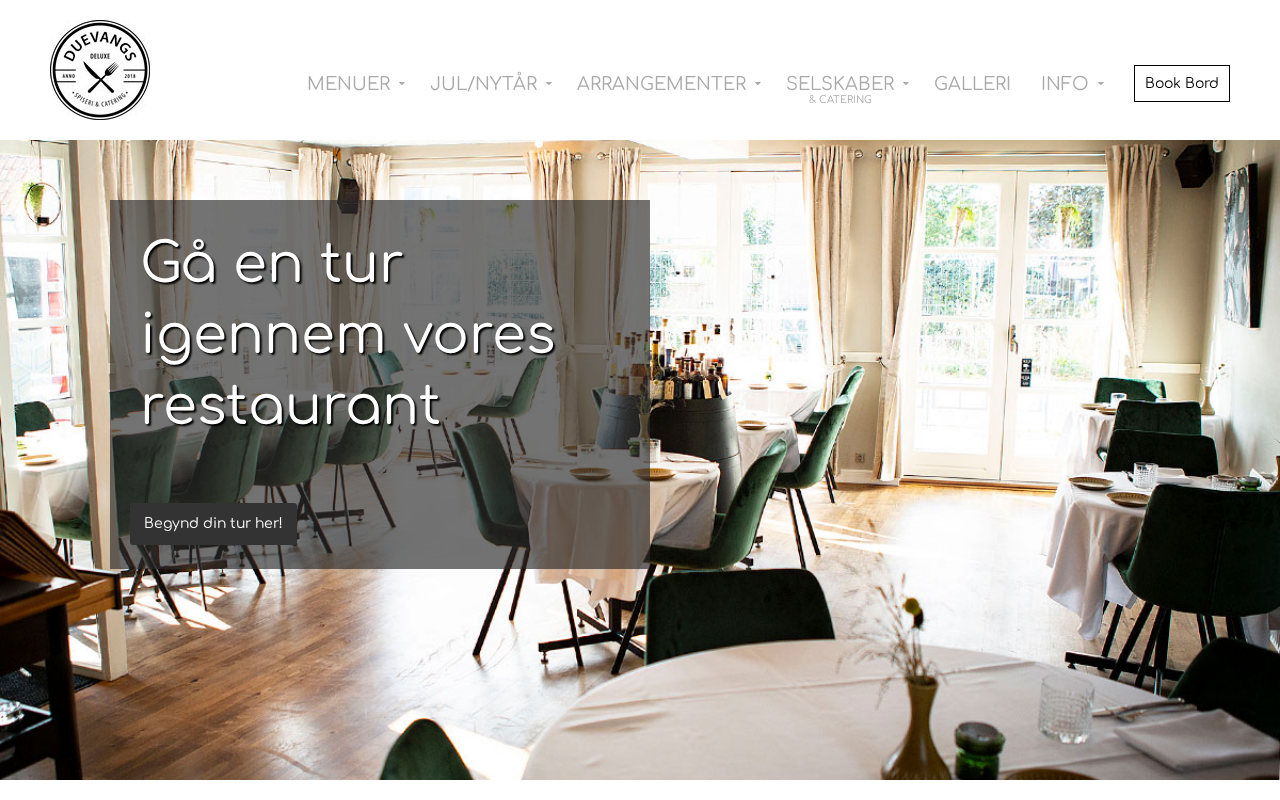Expand the ARRANGEMENTER dropdown caret
The height and width of the screenshot is (800, 1280).
tap(758, 85)
